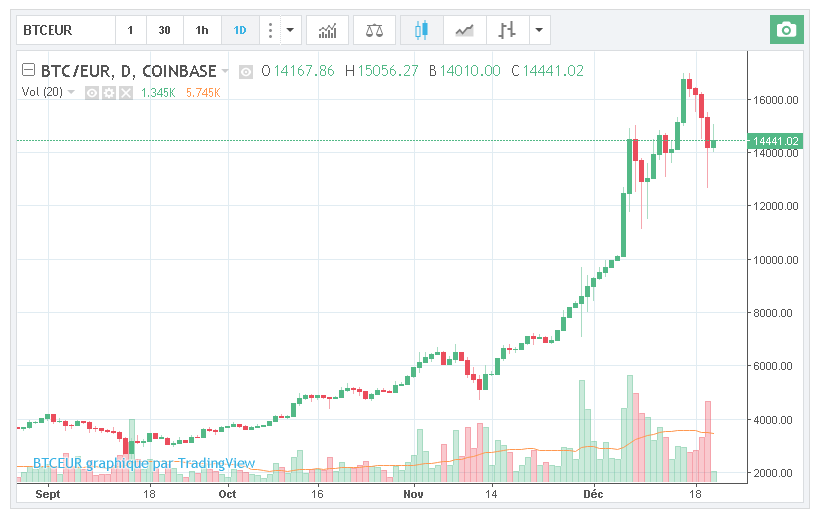Switch to Area chart style
The height and width of the screenshot is (515, 819).
(464, 30)
